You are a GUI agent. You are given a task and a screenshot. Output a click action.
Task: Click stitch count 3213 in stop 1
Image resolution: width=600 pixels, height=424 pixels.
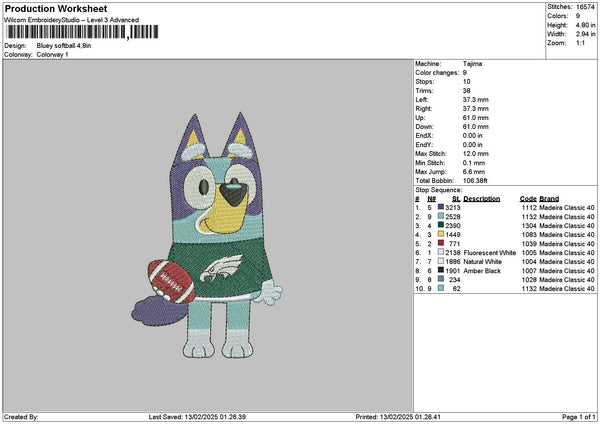(x=453, y=207)
